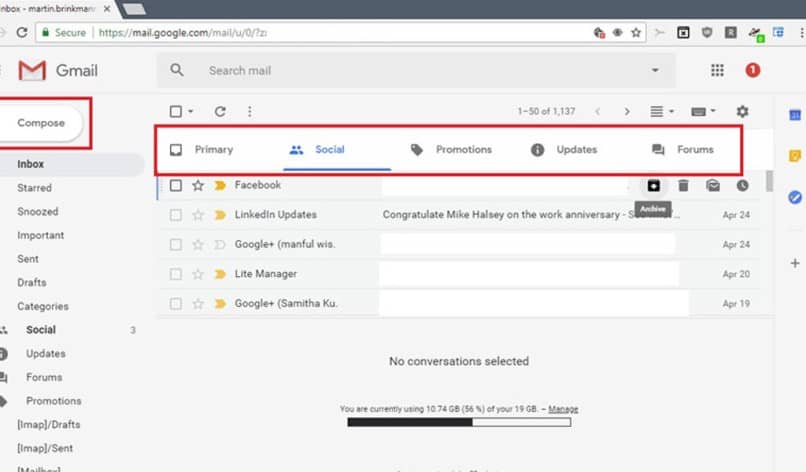The height and width of the screenshot is (472, 806).
Task: Select the Facebook email checkbox
Action: tap(176, 185)
